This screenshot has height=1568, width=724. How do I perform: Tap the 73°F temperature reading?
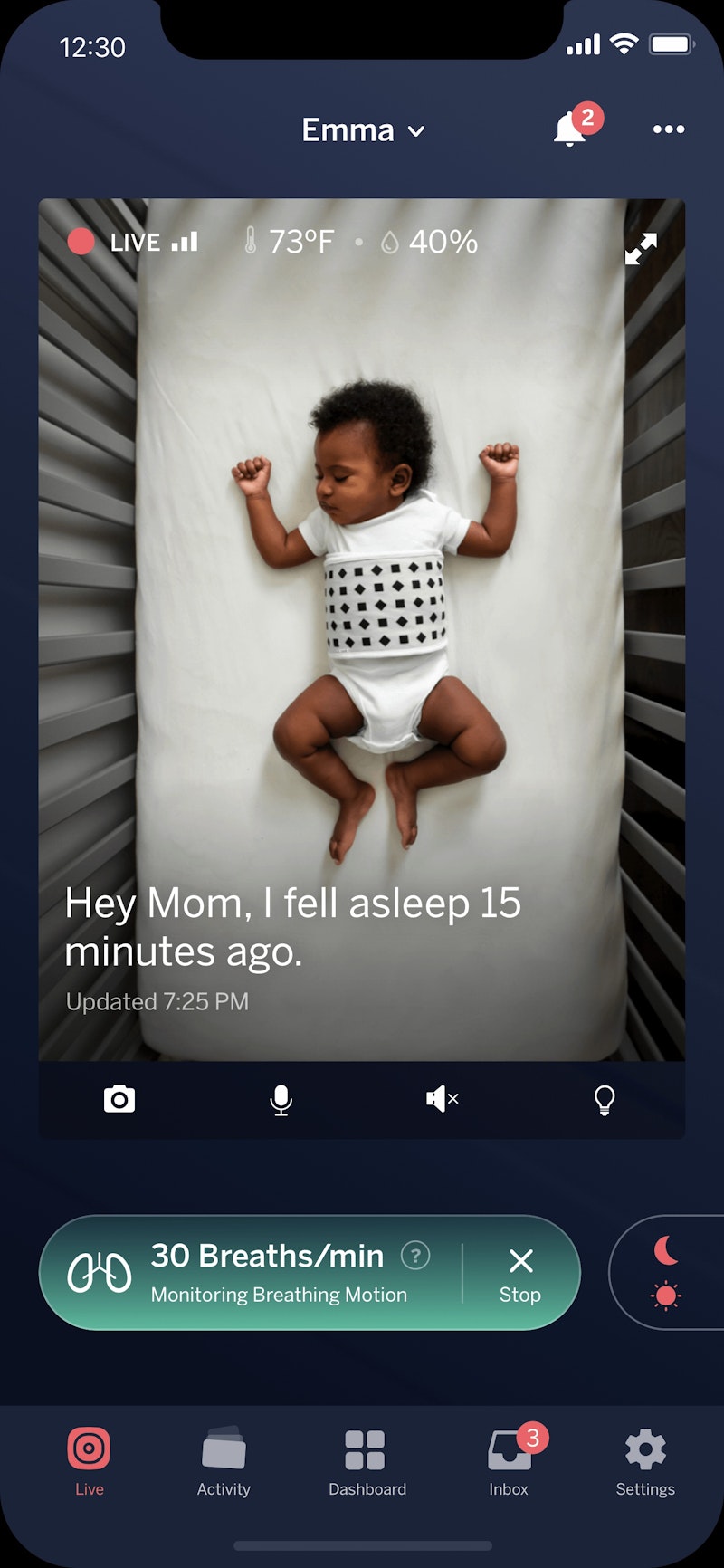pyautogui.click(x=289, y=242)
